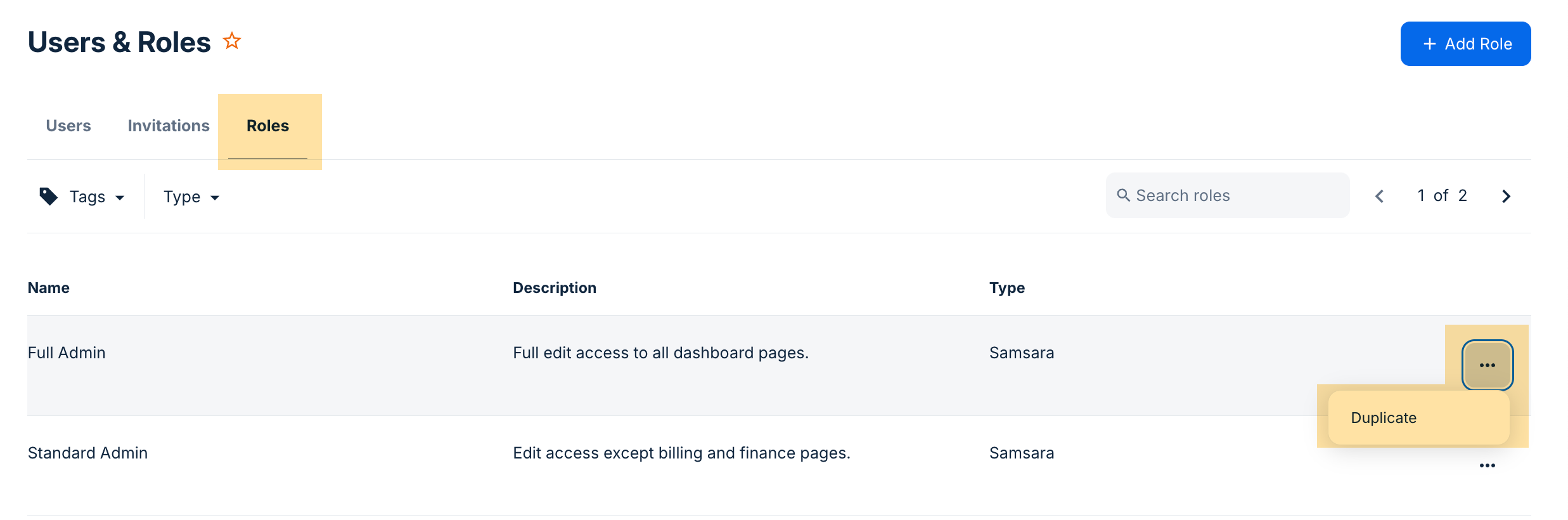Click the Standard Admin description text
Screen dimensions: 1568x520
[681, 453]
